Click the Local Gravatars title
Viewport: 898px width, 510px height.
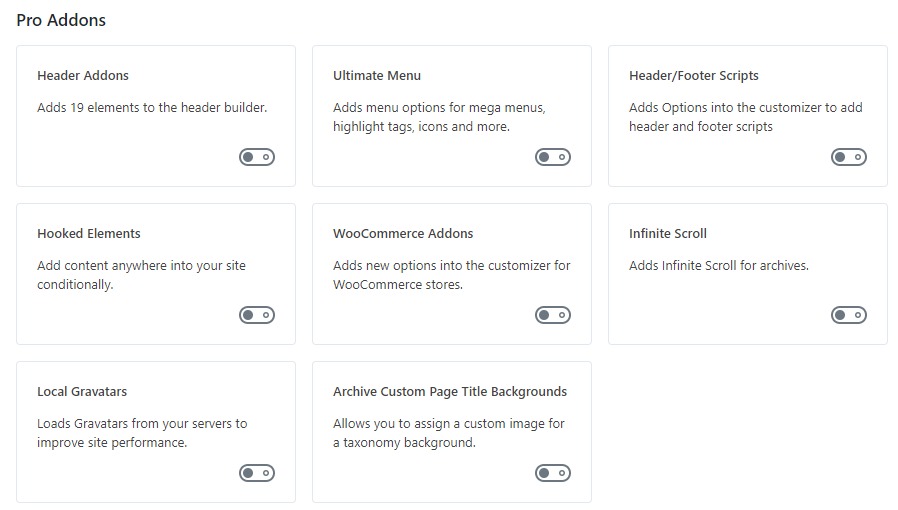coord(82,391)
